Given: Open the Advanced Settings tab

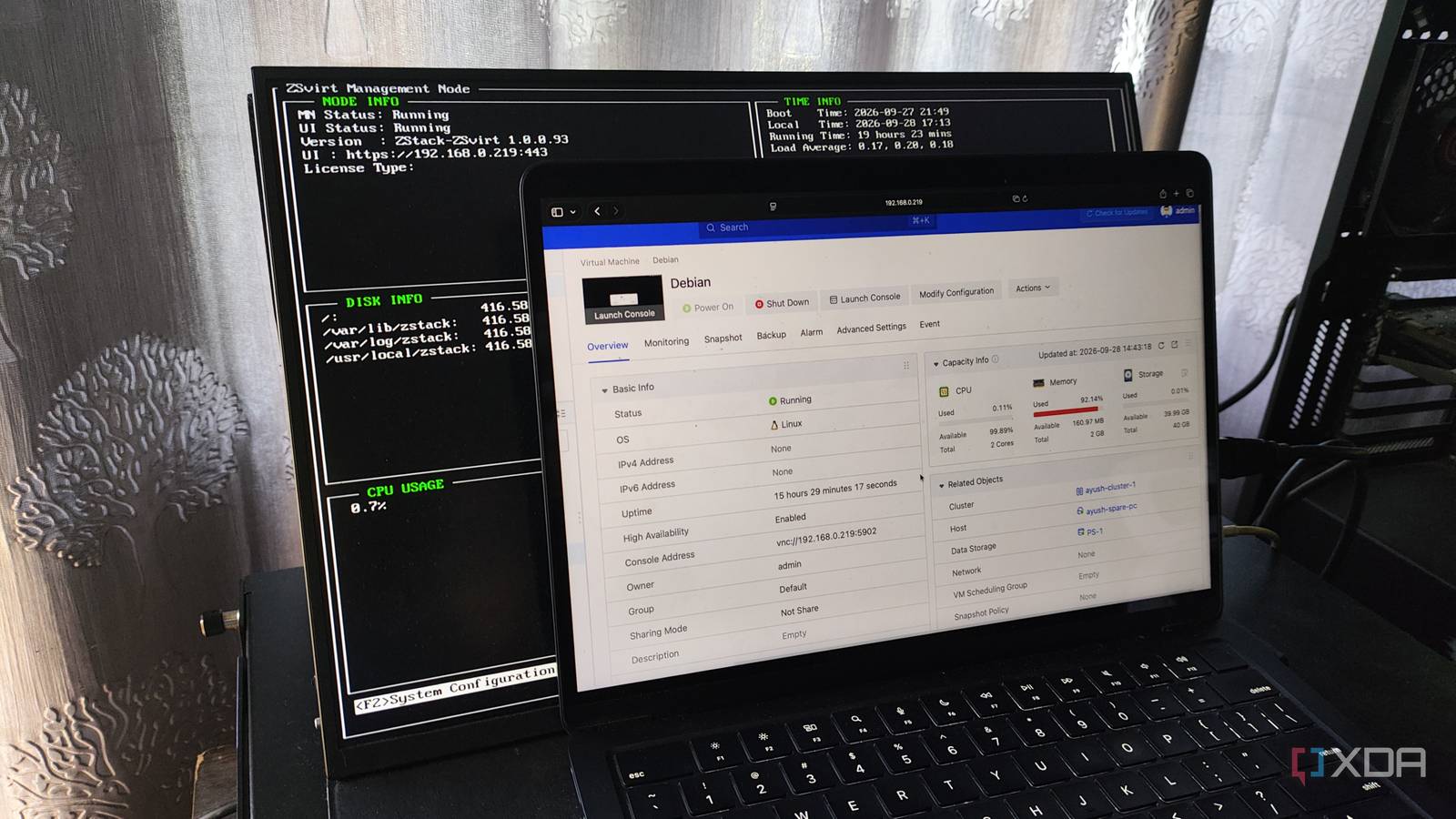Looking at the screenshot, I should pos(871,328).
